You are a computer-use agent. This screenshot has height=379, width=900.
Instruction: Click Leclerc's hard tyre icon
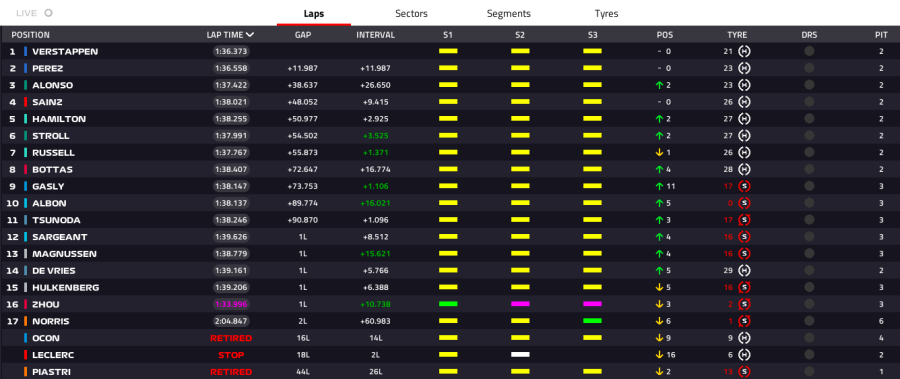(744, 355)
